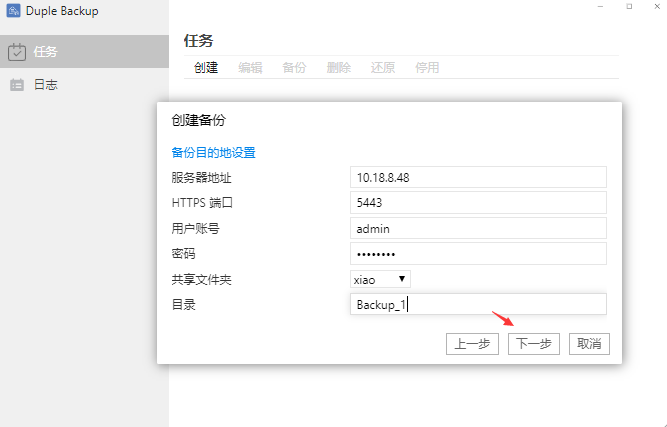Select the 创建 toolbar tab
This screenshot has height=427, width=667.
[x=206, y=68]
